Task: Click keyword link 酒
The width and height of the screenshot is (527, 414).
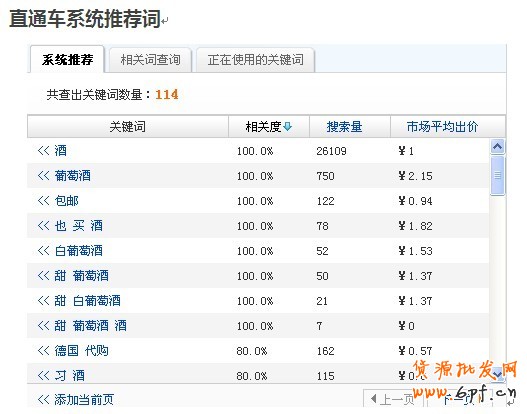Action: click(x=60, y=151)
